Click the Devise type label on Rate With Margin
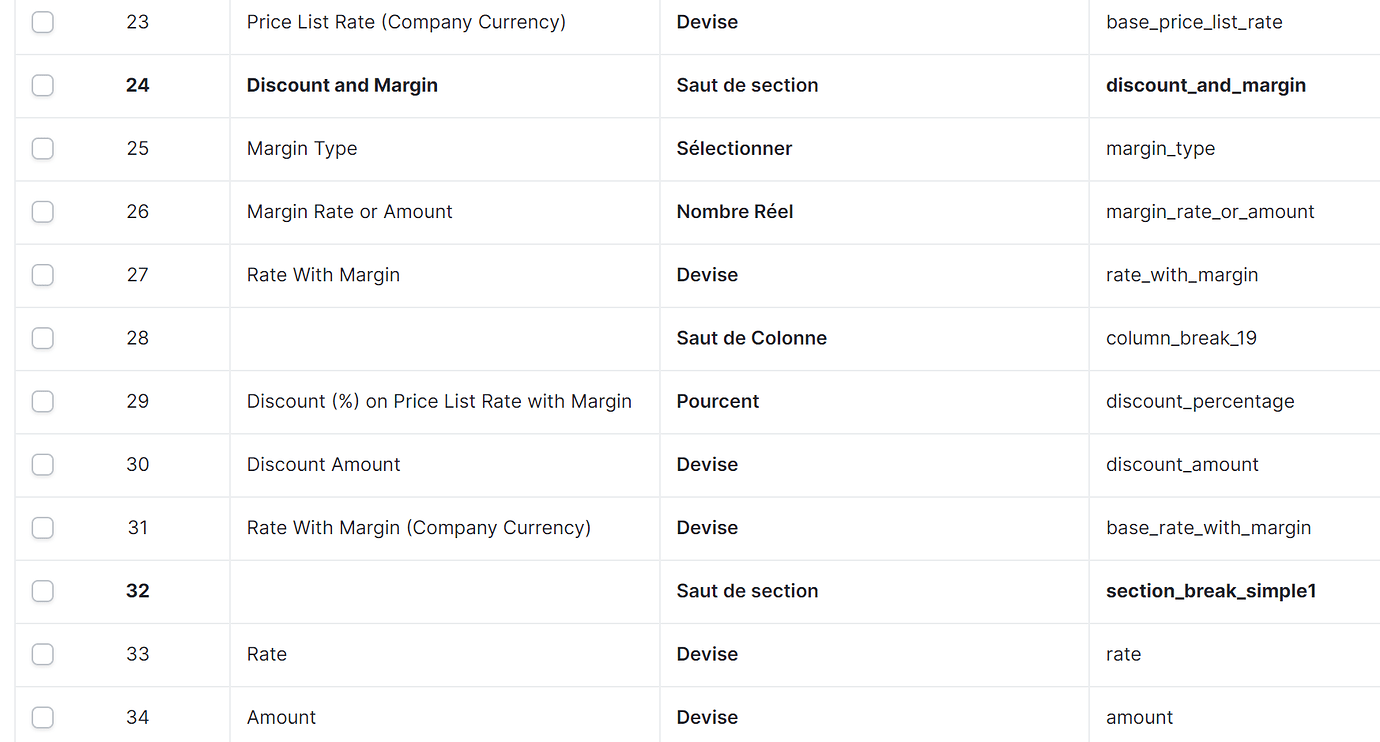This screenshot has height=742, width=1380. (707, 274)
